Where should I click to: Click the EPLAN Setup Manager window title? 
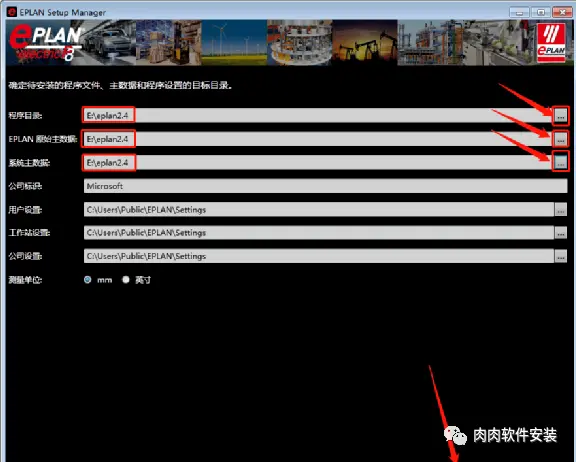coord(63,12)
